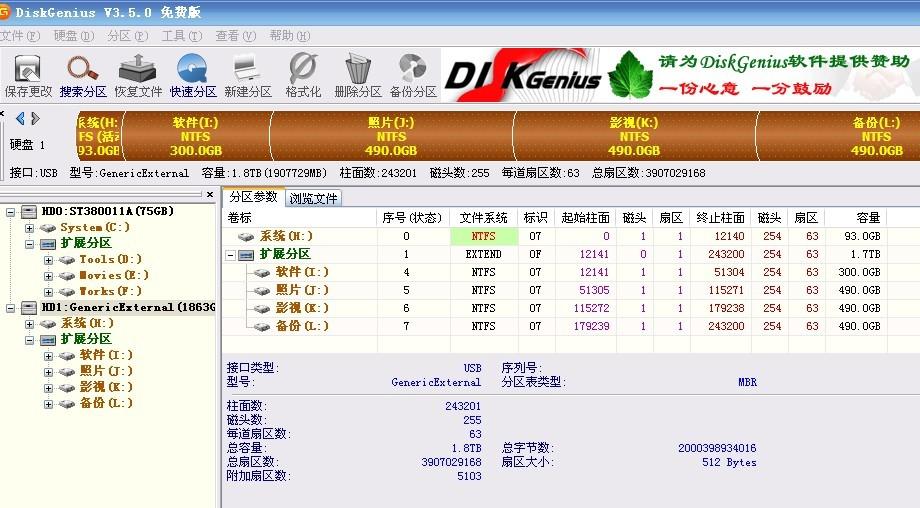Select 备份(L:) block in disk bar
The image size is (920, 508).
coord(838,136)
